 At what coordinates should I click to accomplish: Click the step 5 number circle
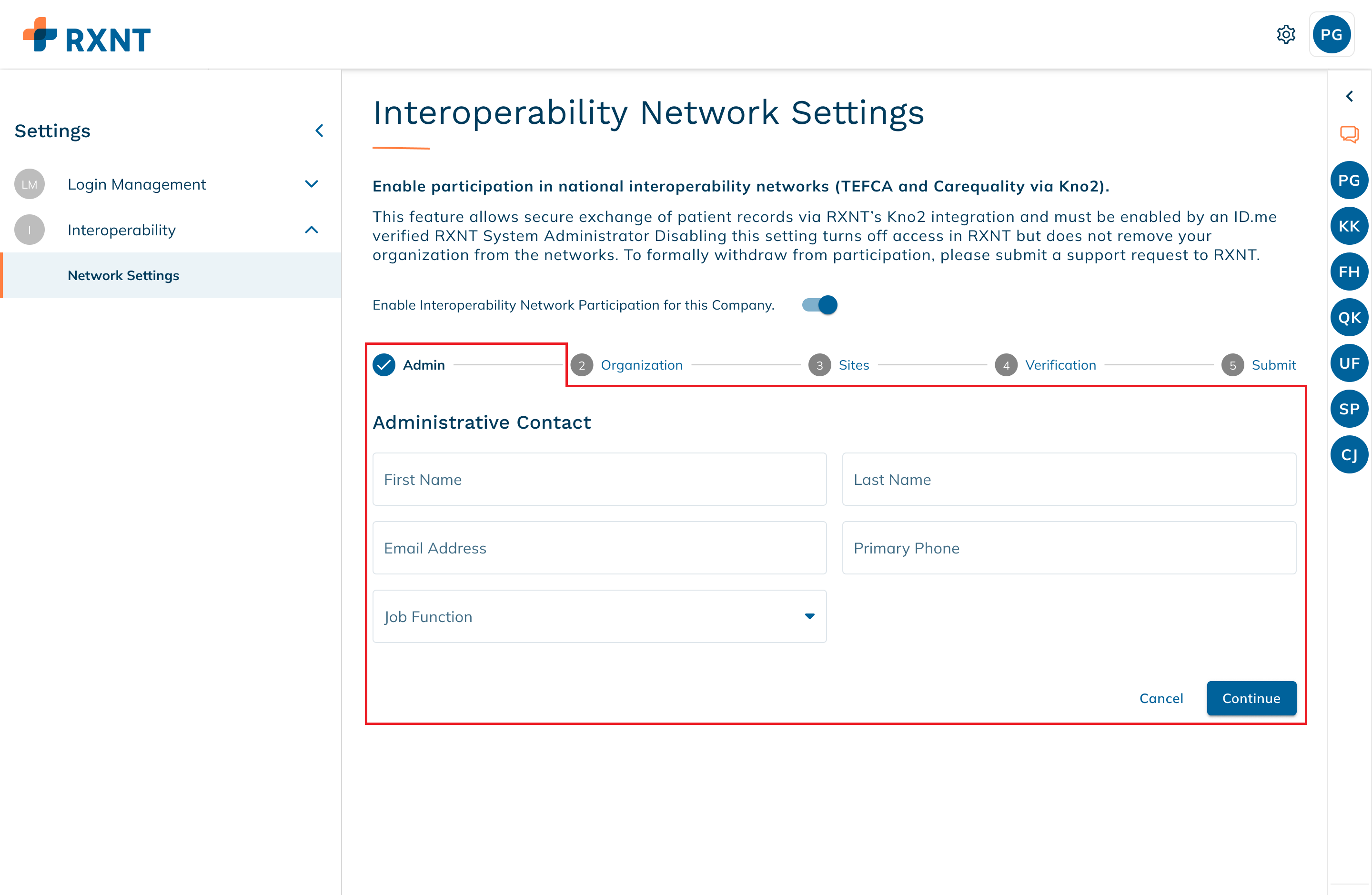click(x=1232, y=365)
